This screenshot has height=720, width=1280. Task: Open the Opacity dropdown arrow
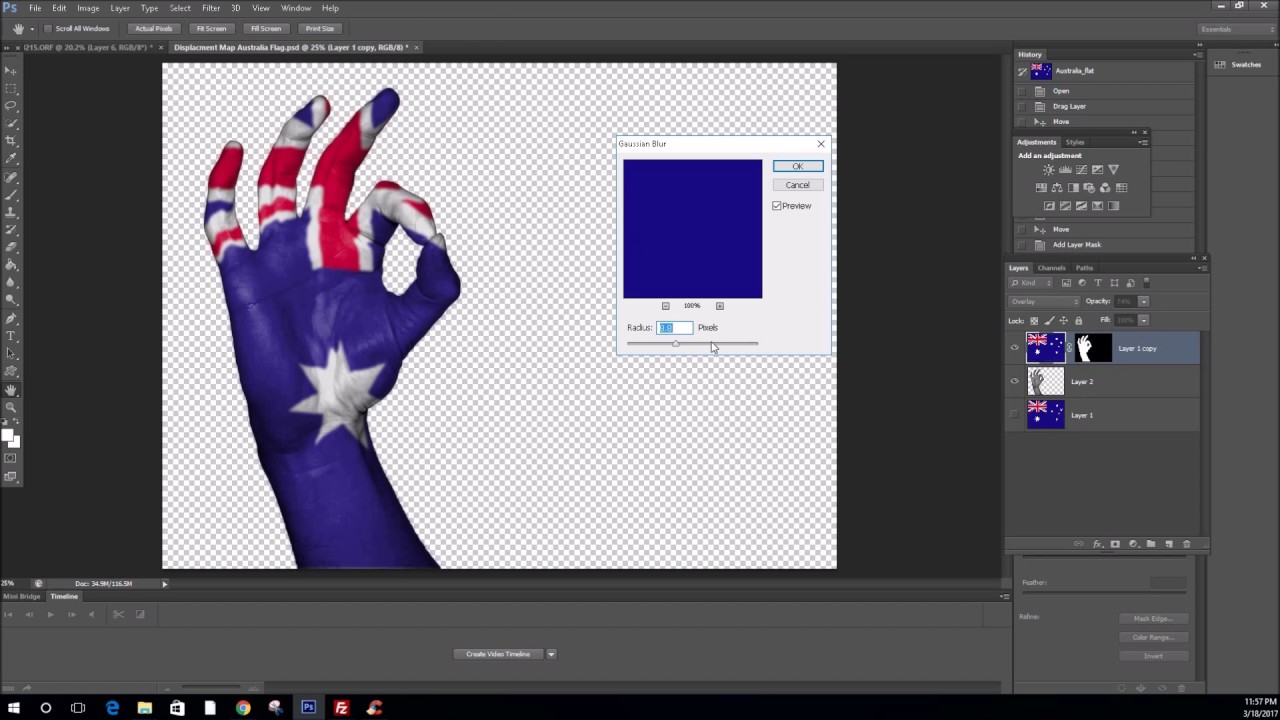tap(1144, 301)
